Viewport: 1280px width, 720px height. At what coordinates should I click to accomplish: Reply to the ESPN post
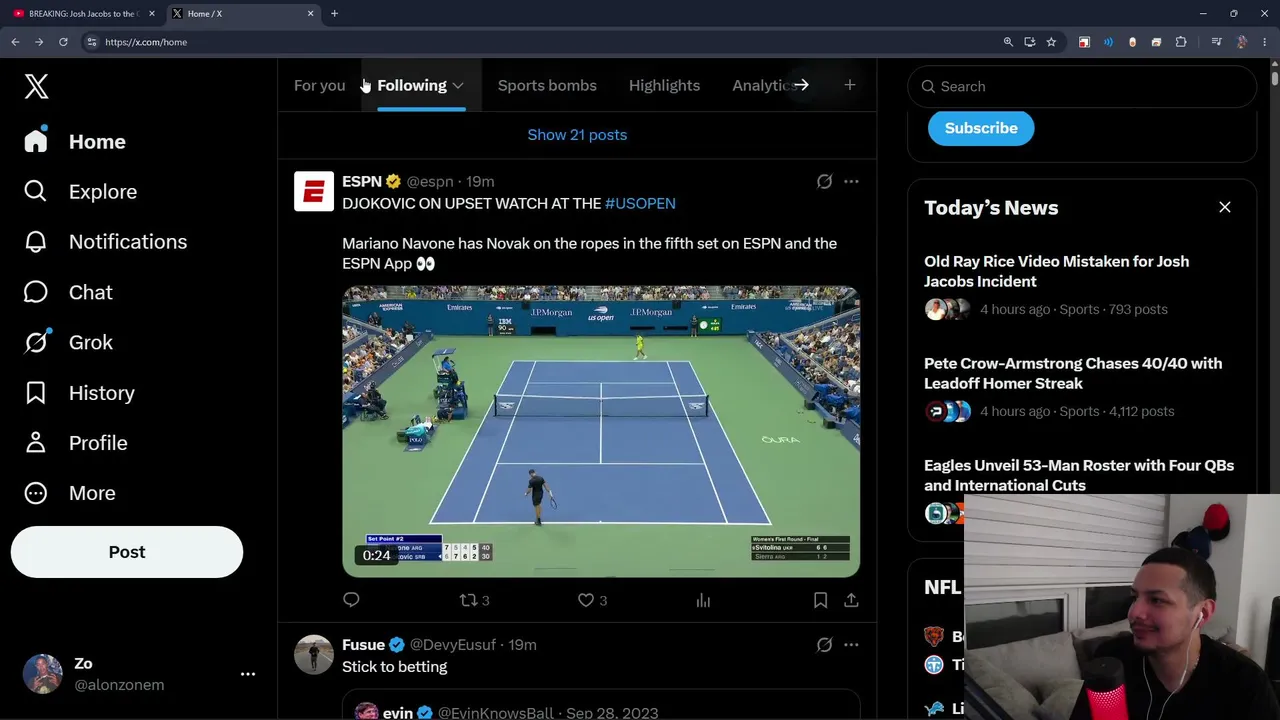point(351,600)
